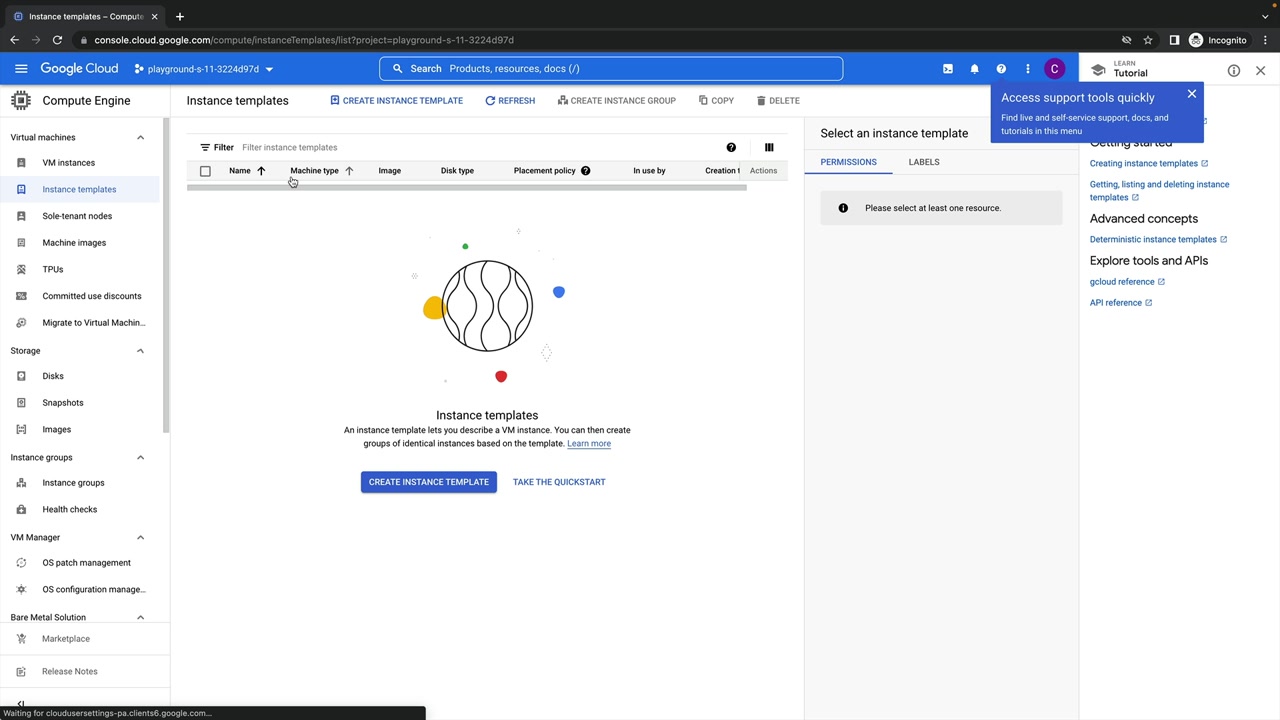Screen dimensions: 1280x720
Task: Open the three-dot settings menu in top bar
Action: tap(1027, 69)
